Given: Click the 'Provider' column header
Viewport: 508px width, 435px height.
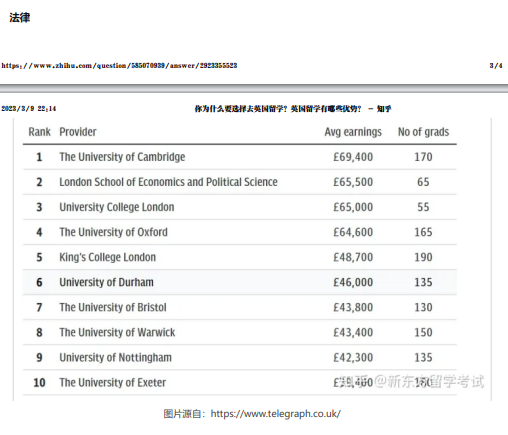Looking at the screenshot, I should pyautogui.click(x=78, y=132).
